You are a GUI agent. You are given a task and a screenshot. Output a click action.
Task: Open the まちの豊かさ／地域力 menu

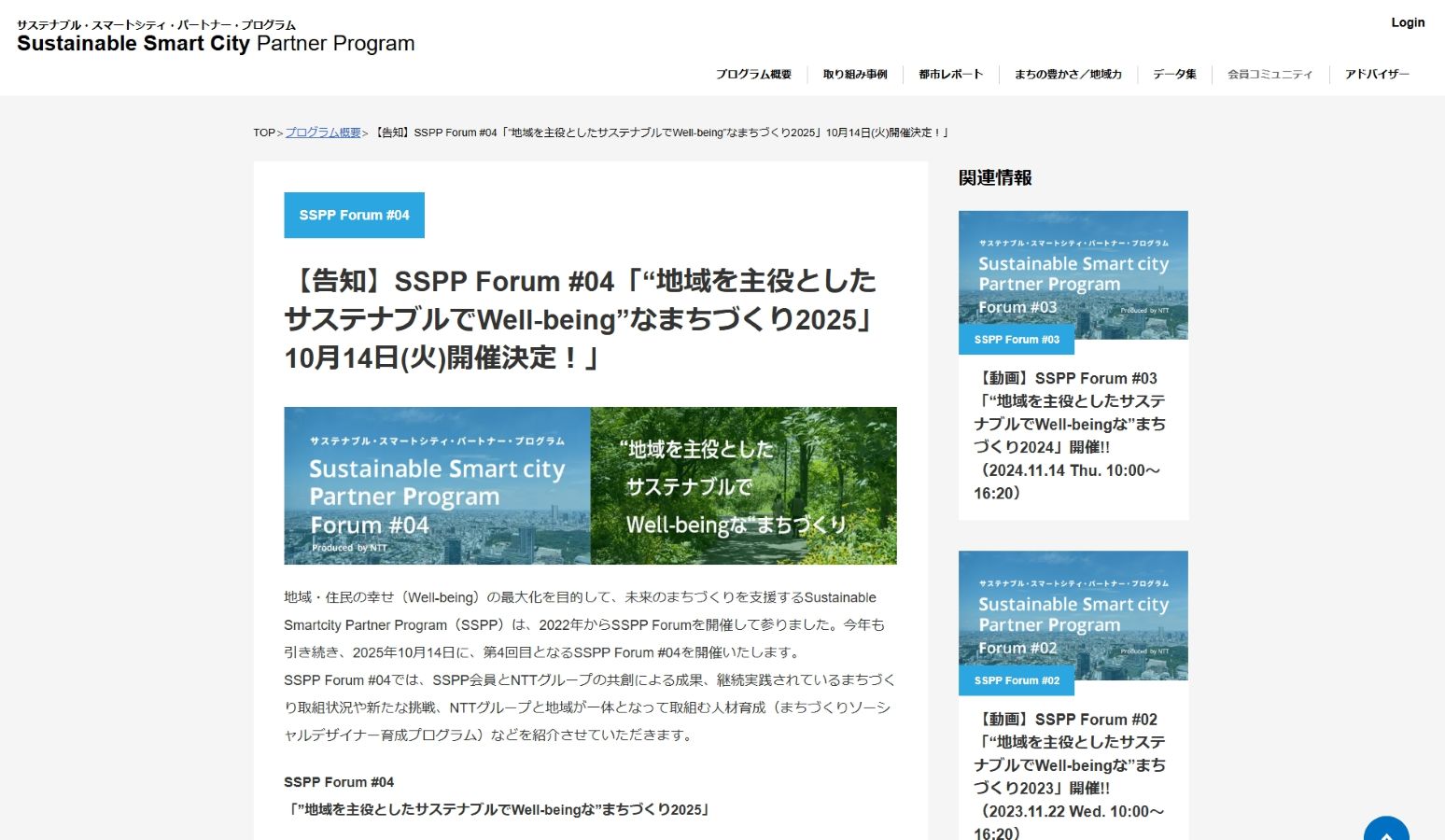pyautogui.click(x=1068, y=75)
